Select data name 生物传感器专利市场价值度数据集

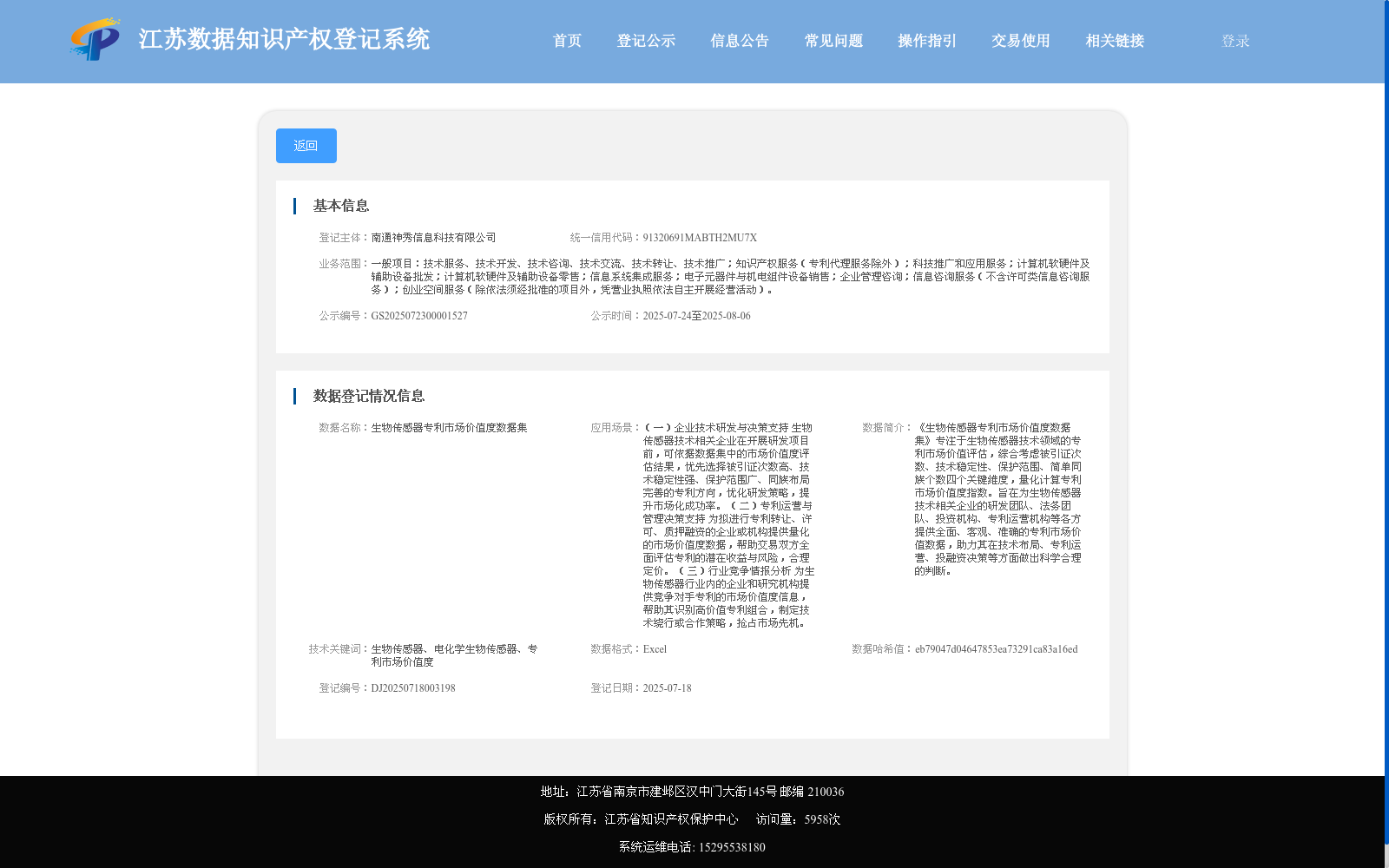(449, 428)
